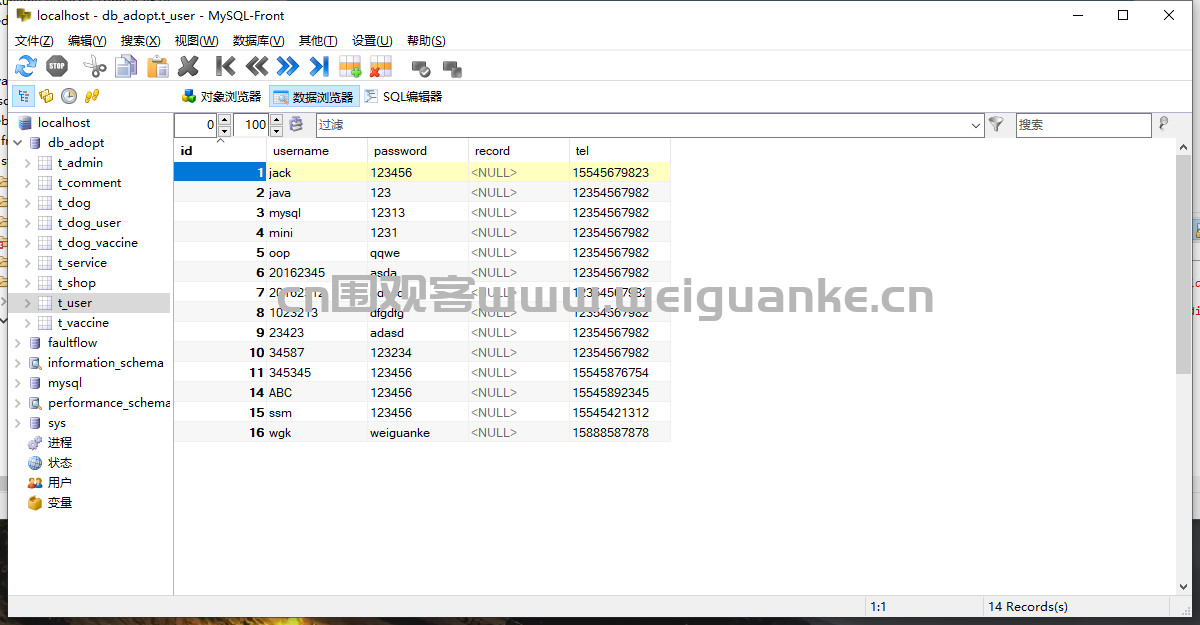Image resolution: width=1200 pixels, height=625 pixels.
Task: Expand the t_comment table node
Action: point(27,183)
